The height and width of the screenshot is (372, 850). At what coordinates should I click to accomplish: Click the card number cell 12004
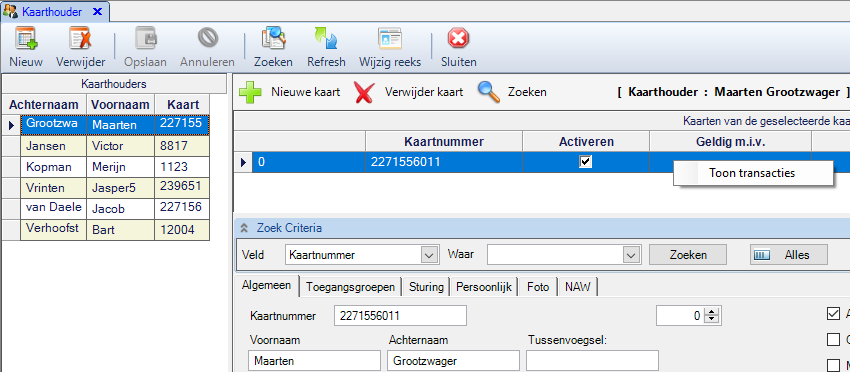coord(182,229)
